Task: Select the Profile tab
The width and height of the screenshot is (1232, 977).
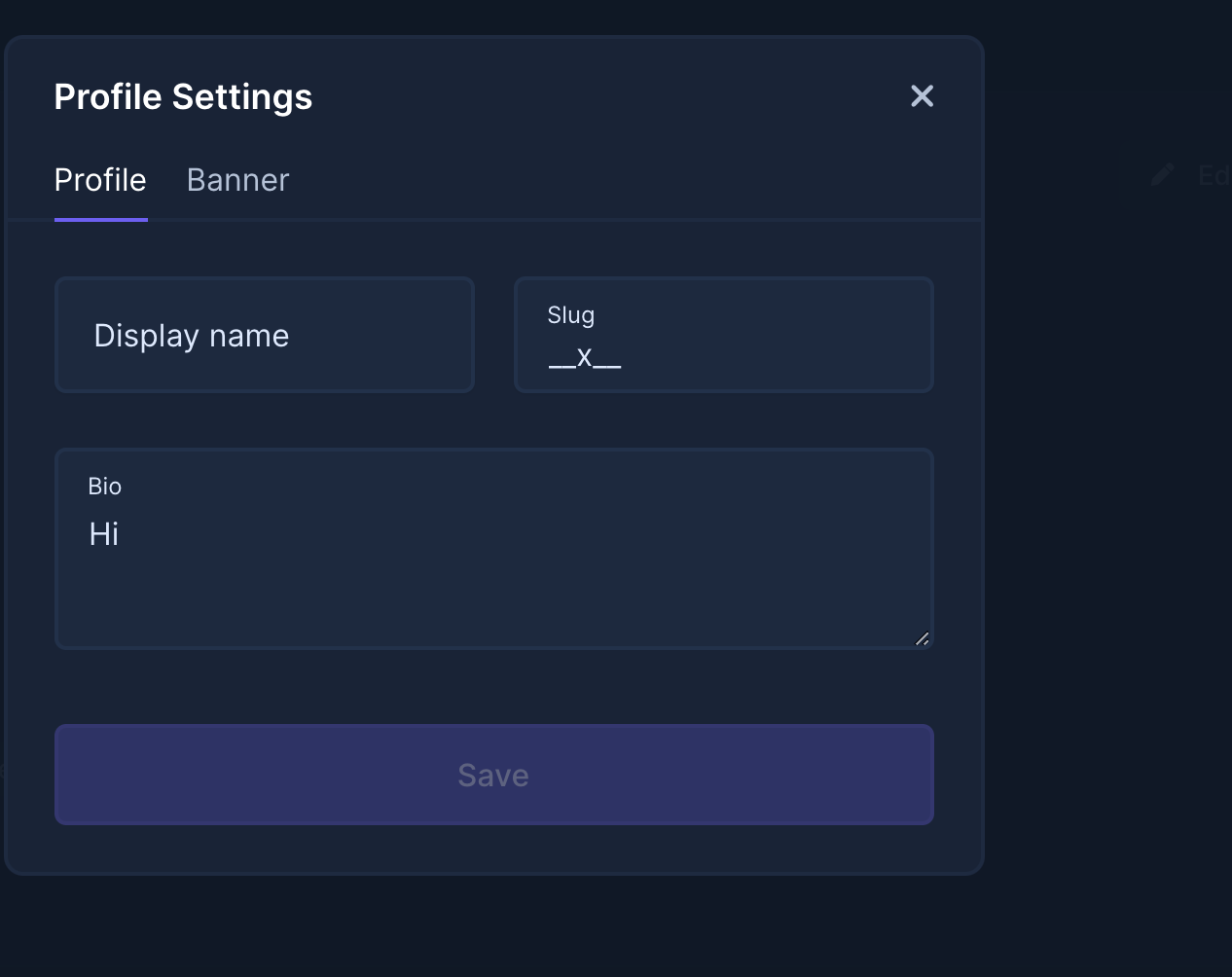Action: coord(100,180)
